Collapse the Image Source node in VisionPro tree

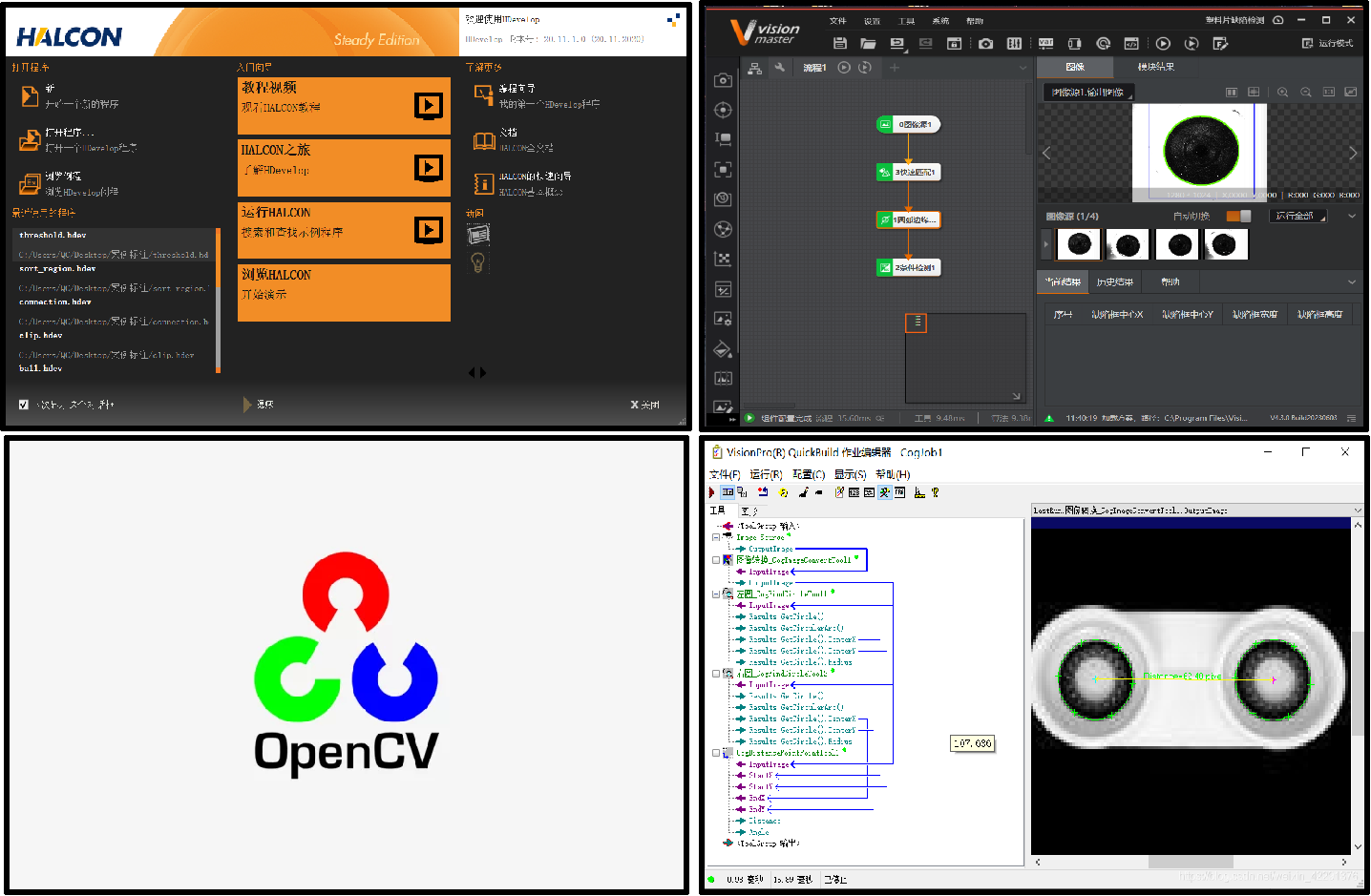[716, 537]
